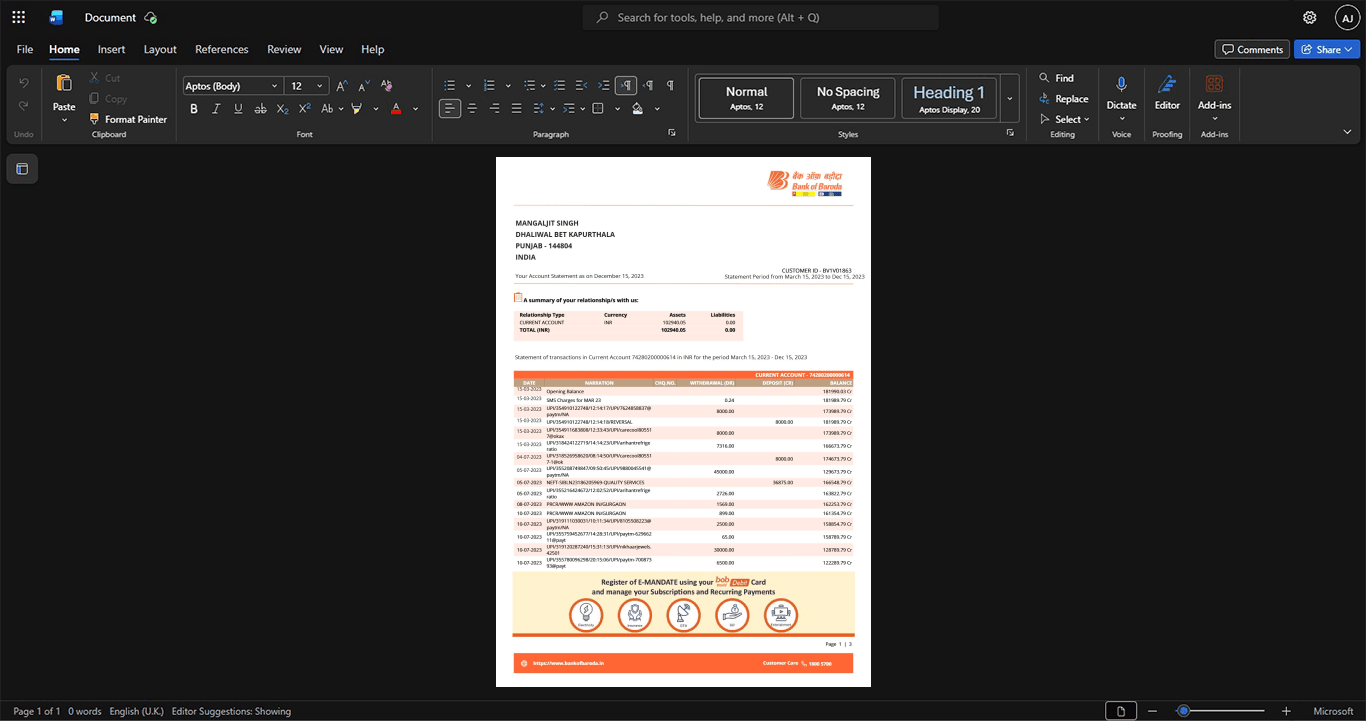Click the search box for tools and help
The image size is (1366, 721).
(761, 17)
